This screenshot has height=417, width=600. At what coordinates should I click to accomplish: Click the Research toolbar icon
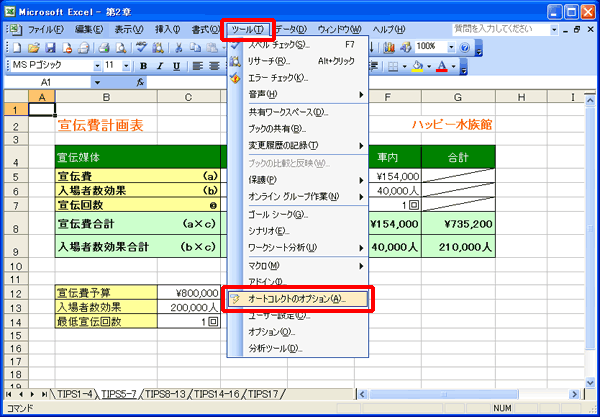pos(158,47)
